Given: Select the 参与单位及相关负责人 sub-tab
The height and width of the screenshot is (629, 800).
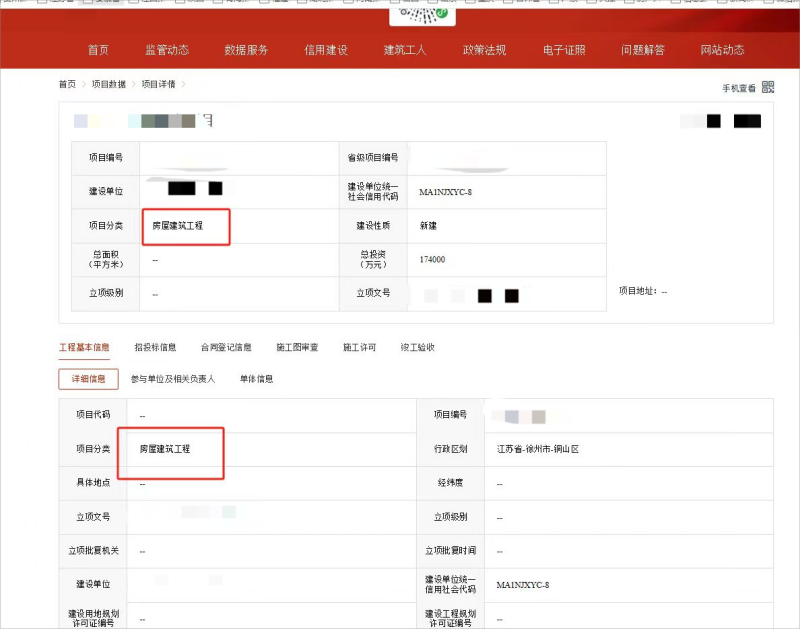Looking at the screenshot, I should (173, 379).
